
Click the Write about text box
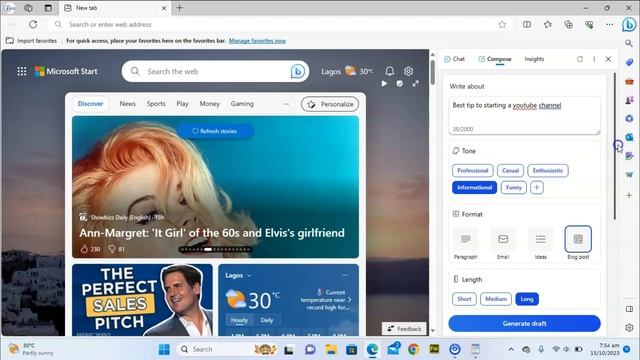click(x=524, y=116)
